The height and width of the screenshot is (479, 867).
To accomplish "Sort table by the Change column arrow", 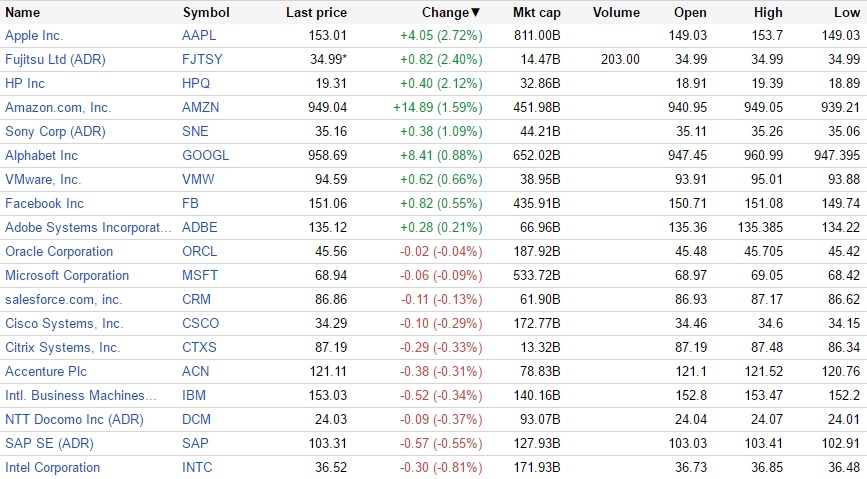I will (475, 13).
